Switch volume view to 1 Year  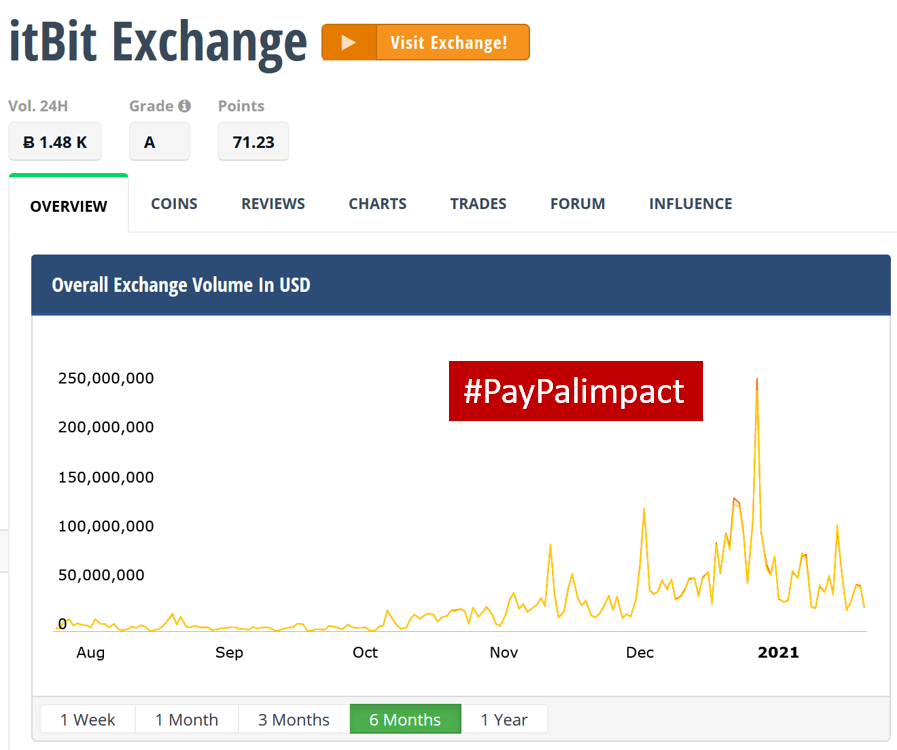(505, 719)
